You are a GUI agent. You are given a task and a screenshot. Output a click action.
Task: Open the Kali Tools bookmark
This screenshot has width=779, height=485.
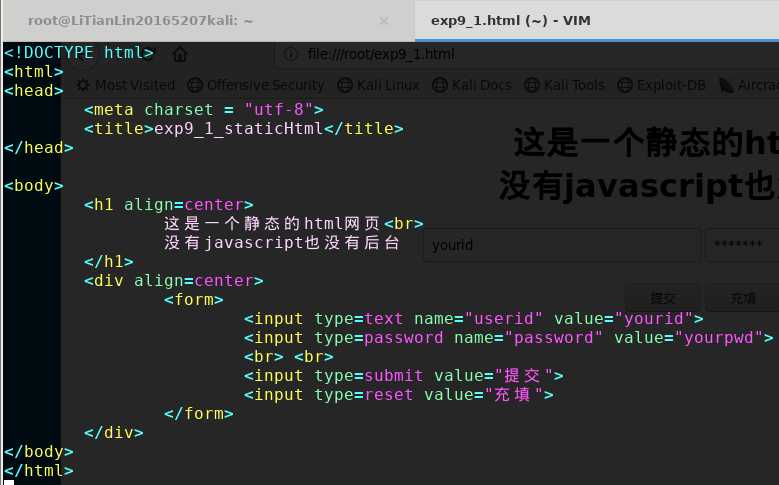click(564, 85)
